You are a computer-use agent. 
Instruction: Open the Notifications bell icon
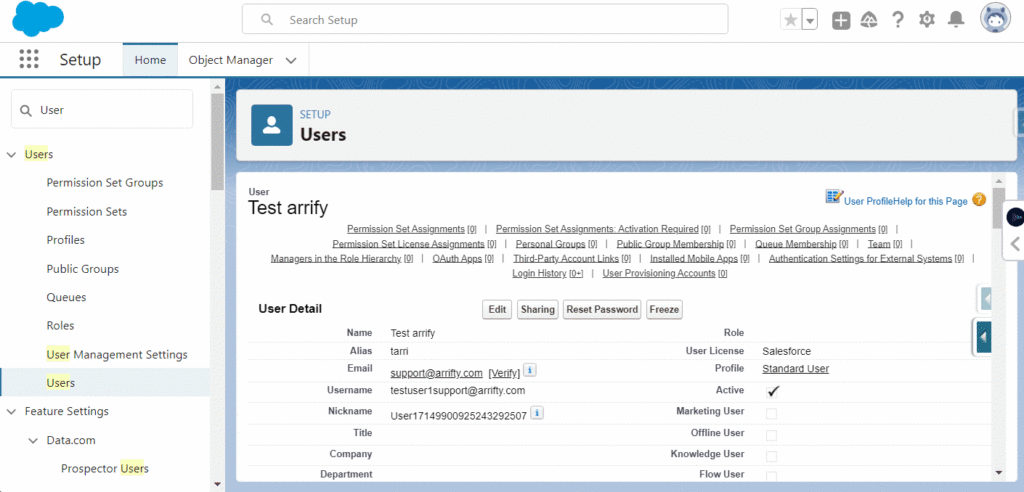click(956, 20)
